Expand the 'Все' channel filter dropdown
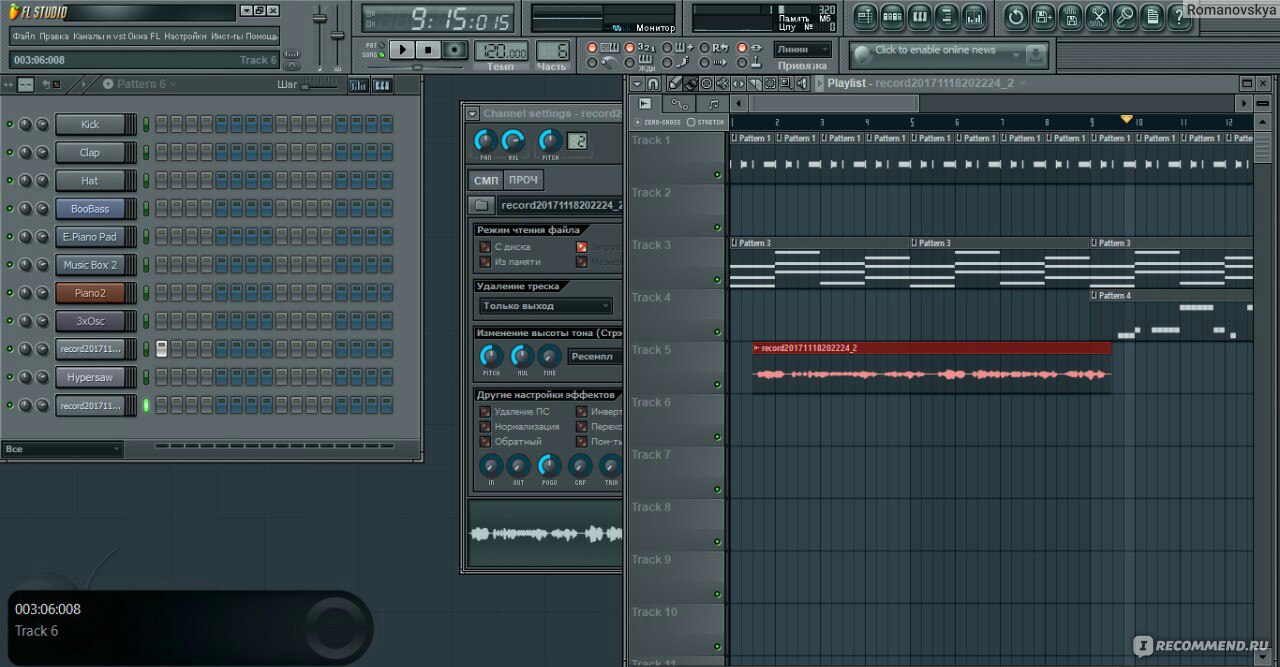 62,449
